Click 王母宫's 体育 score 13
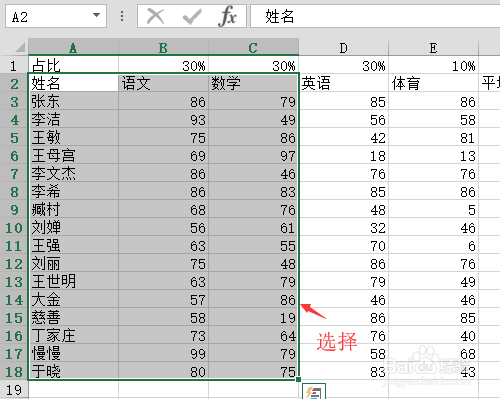This screenshot has height=399, width=500. pyautogui.click(x=433, y=155)
